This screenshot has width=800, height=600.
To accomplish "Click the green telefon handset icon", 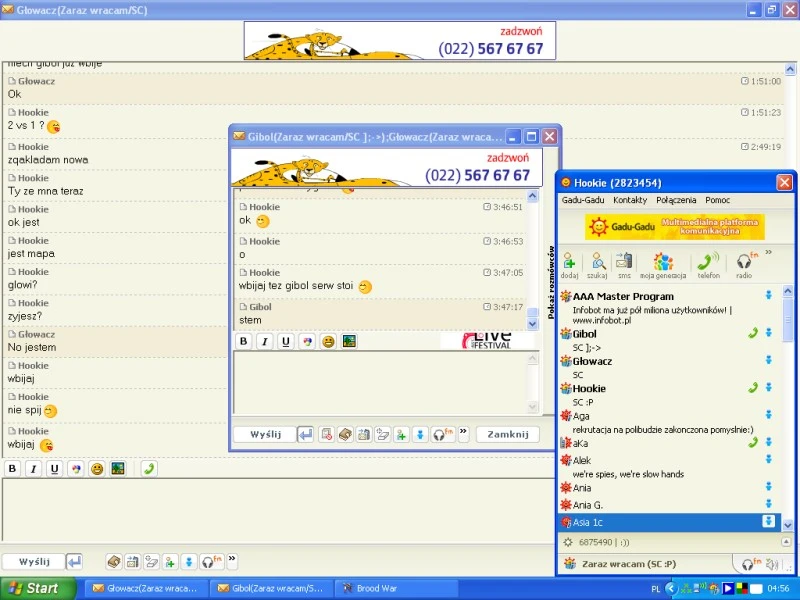I will click(x=706, y=263).
